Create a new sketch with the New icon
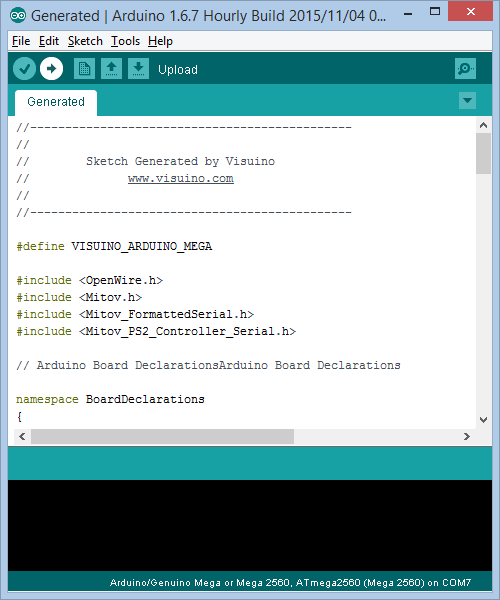 coord(85,69)
